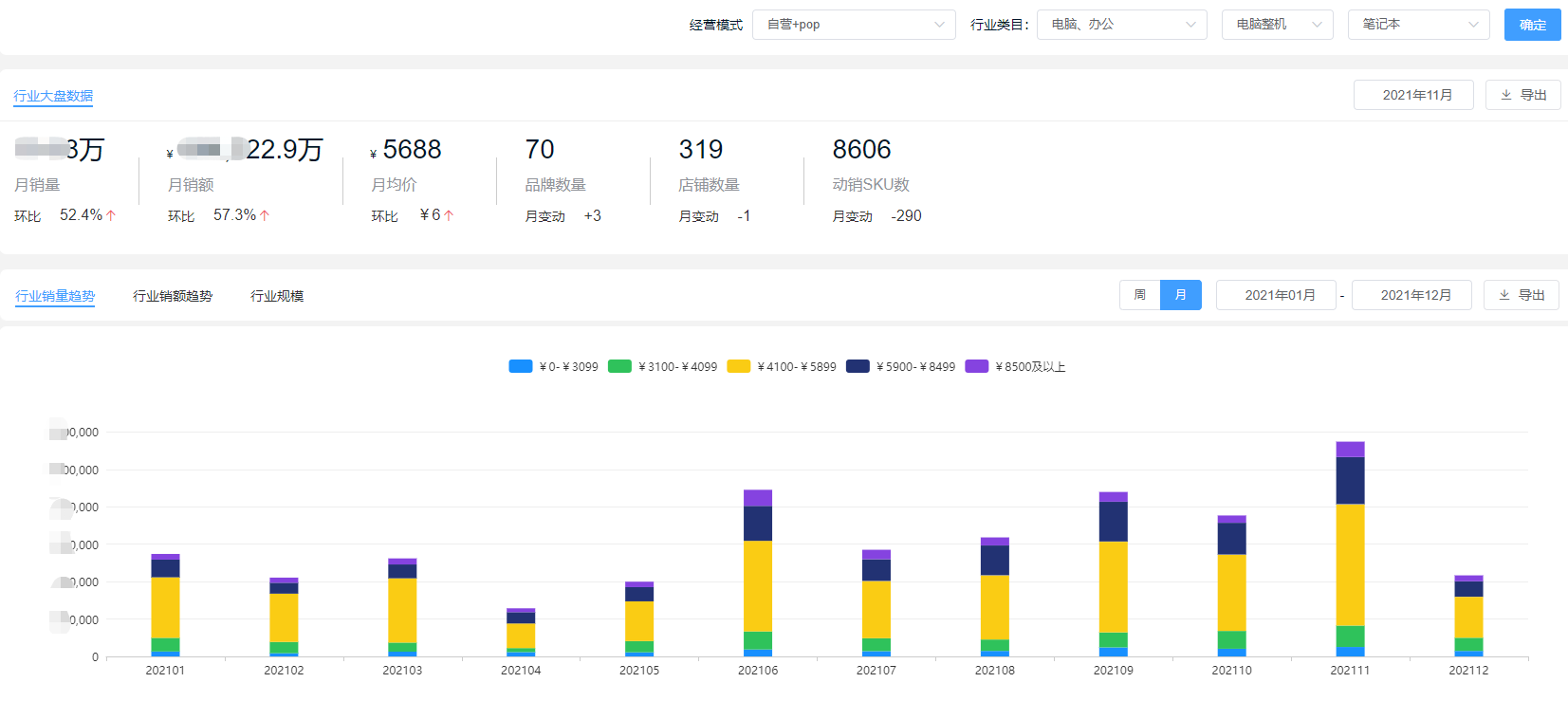Click the 202109 stacked bar

[x=1114, y=574]
